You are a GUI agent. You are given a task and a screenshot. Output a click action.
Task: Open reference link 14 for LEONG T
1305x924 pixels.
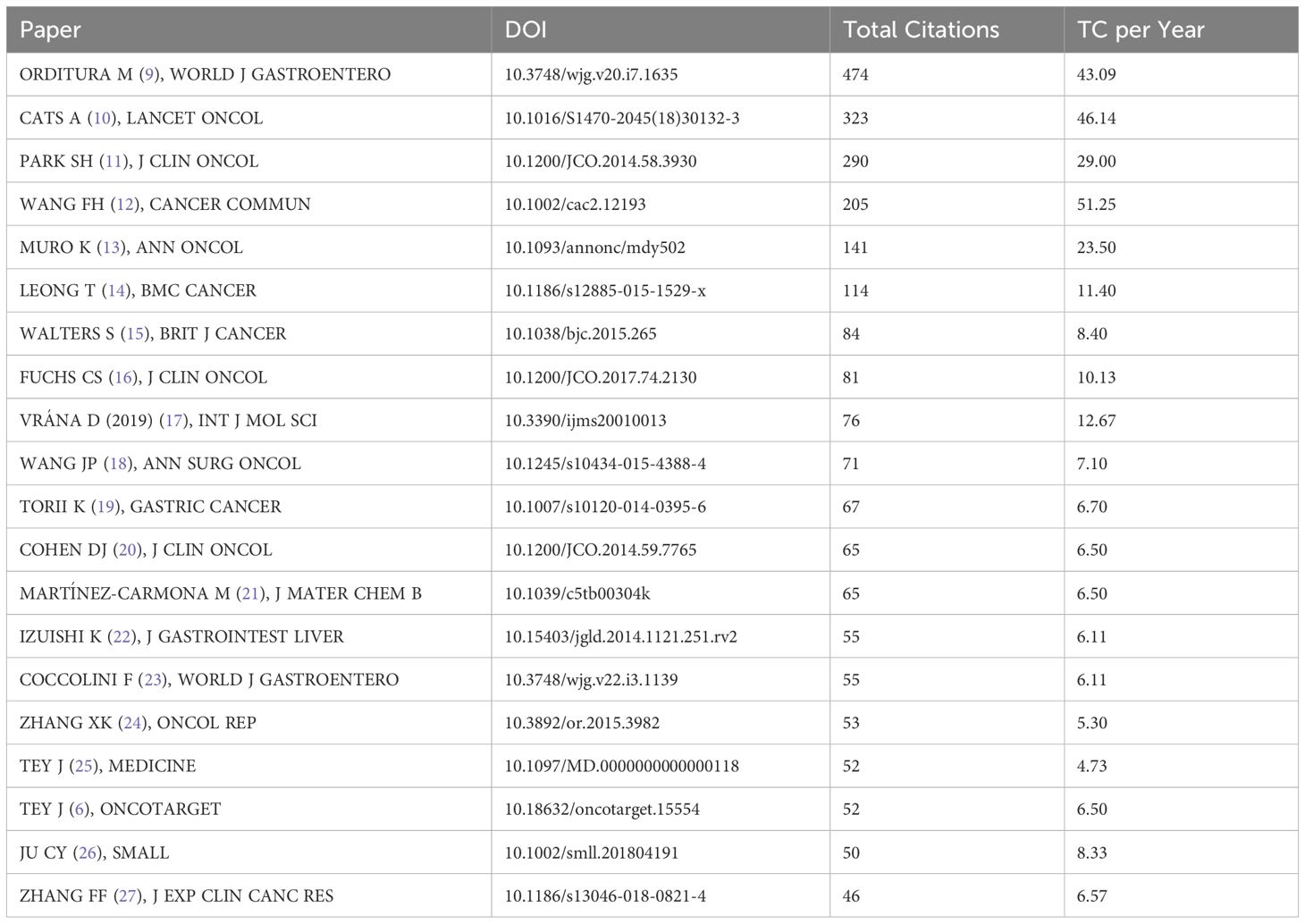116,290
